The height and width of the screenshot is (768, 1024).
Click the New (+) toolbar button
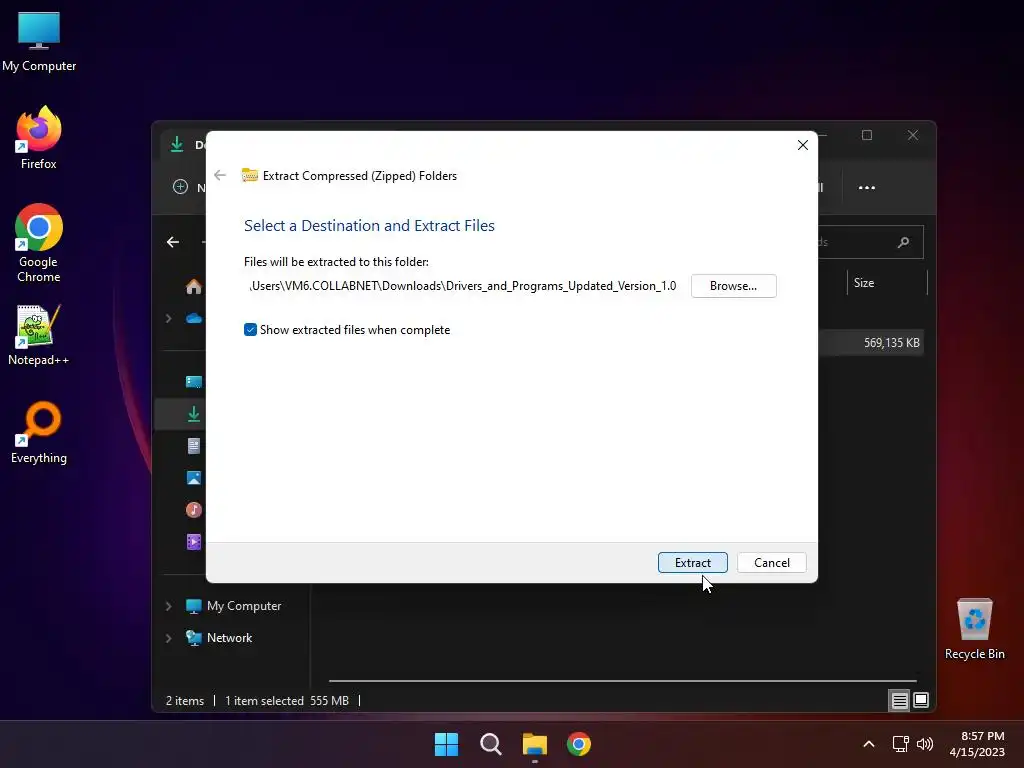(180, 187)
